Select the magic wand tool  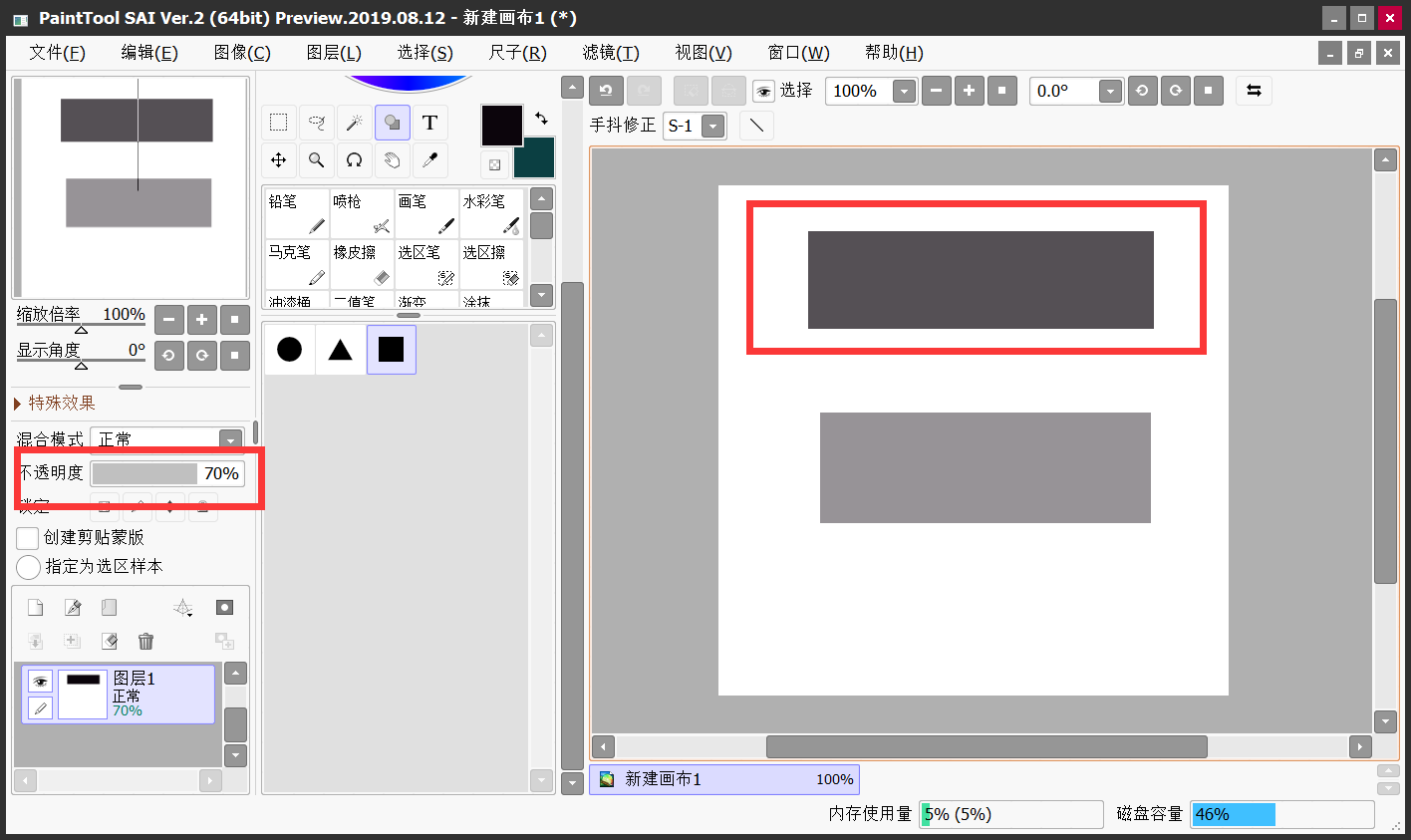(x=355, y=123)
